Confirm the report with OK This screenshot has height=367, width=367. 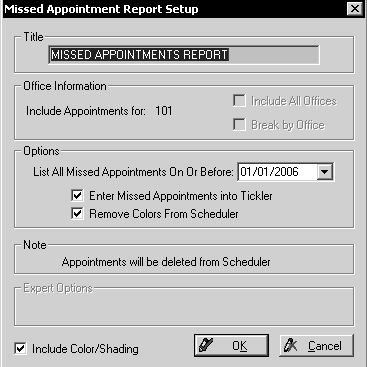click(231, 346)
